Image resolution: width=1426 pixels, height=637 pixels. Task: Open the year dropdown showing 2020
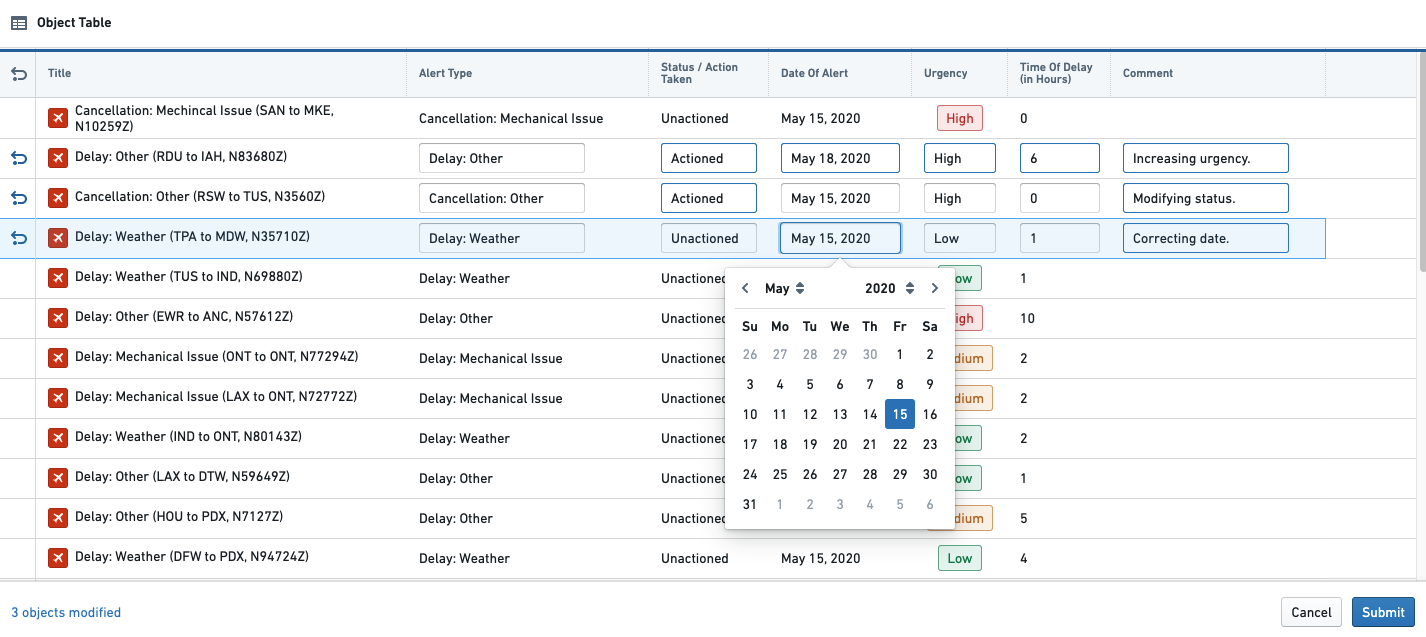pos(889,288)
